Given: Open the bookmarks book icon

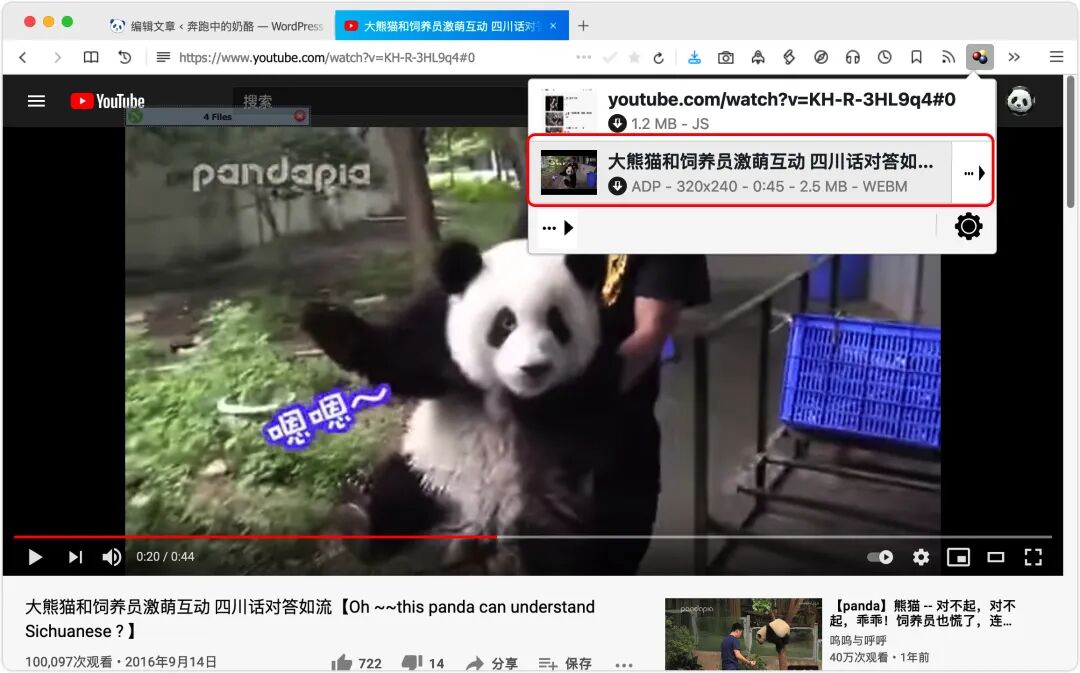Looking at the screenshot, I should point(91,57).
